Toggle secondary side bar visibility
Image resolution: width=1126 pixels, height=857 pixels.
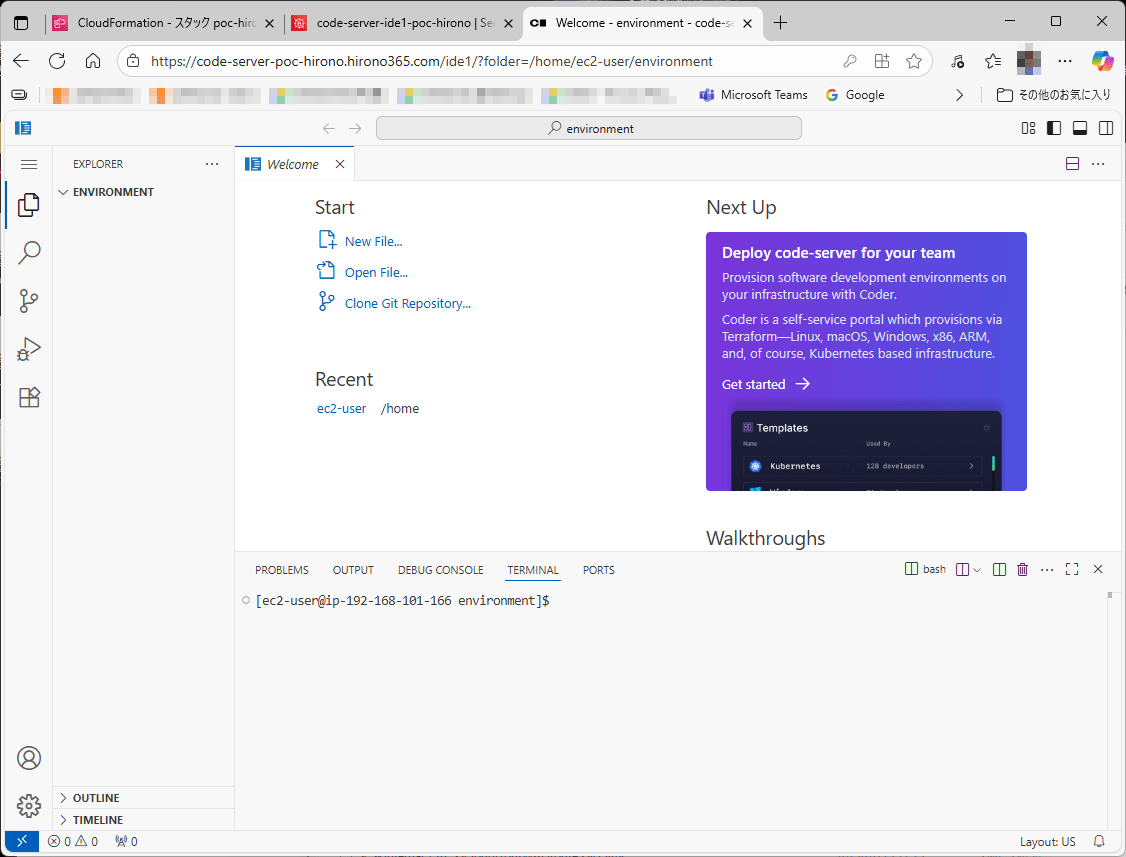[x=1106, y=128]
